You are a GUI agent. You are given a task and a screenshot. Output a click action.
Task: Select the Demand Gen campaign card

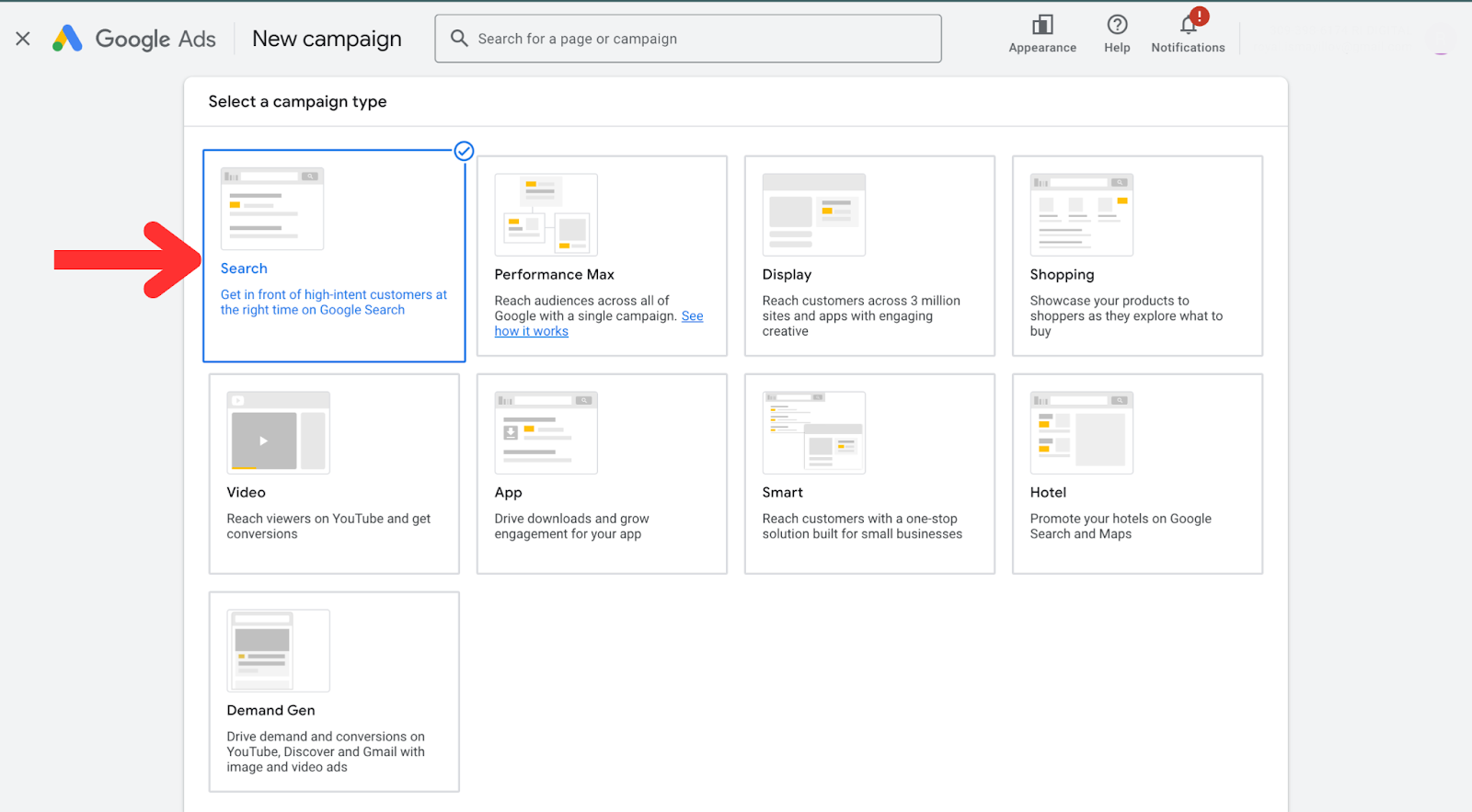334,692
